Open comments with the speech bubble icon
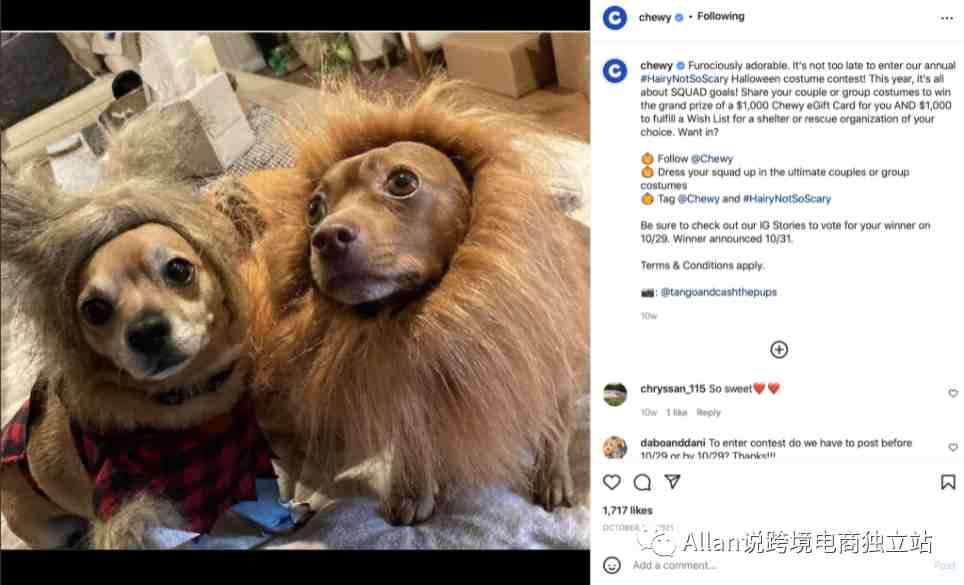The height and width of the screenshot is (585, 964). pyautogui.click(x=642, y=482)
